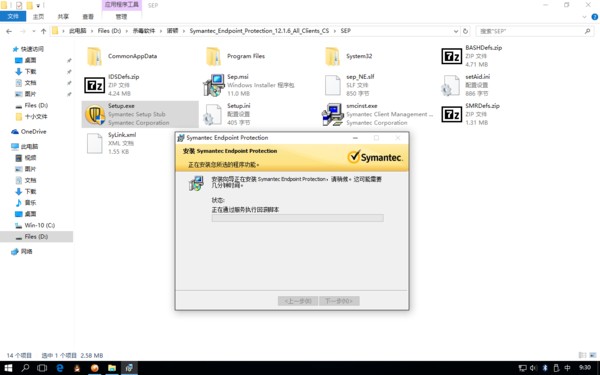Click the Bluetooth tray icon
The image size is (600, 375).
545,368
